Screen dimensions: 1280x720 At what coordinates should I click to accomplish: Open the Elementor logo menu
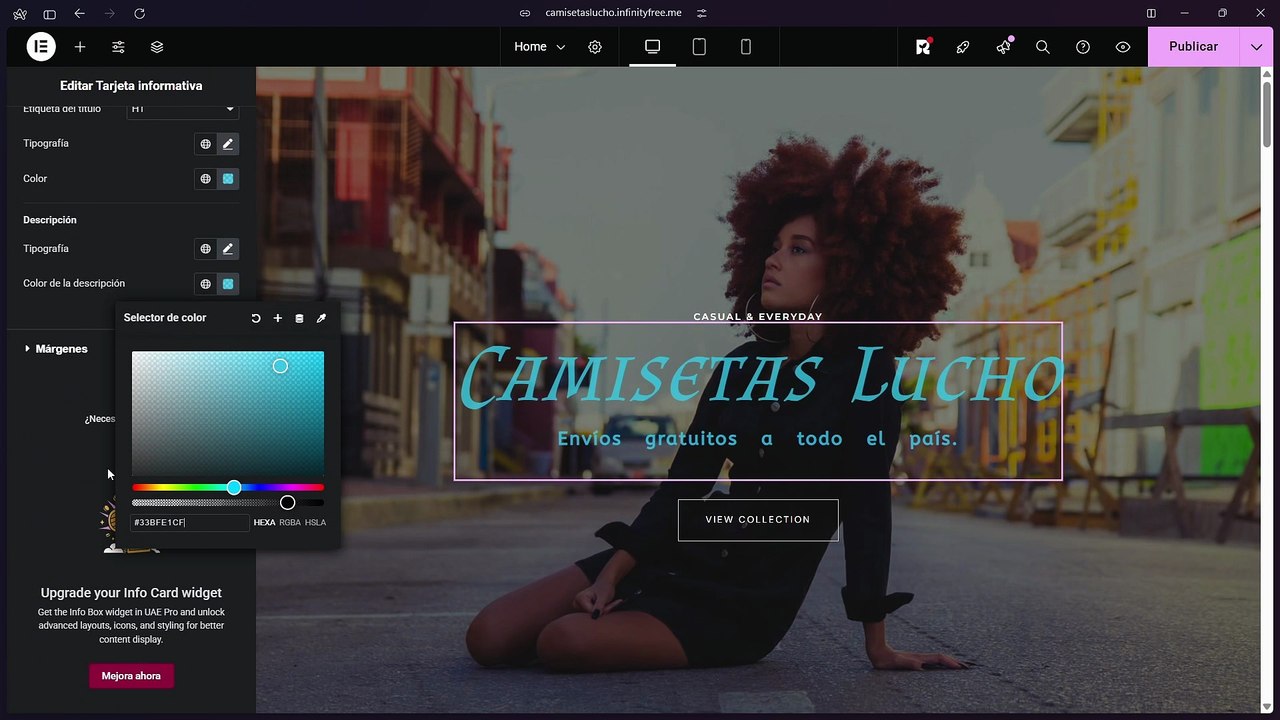[41, 46]
